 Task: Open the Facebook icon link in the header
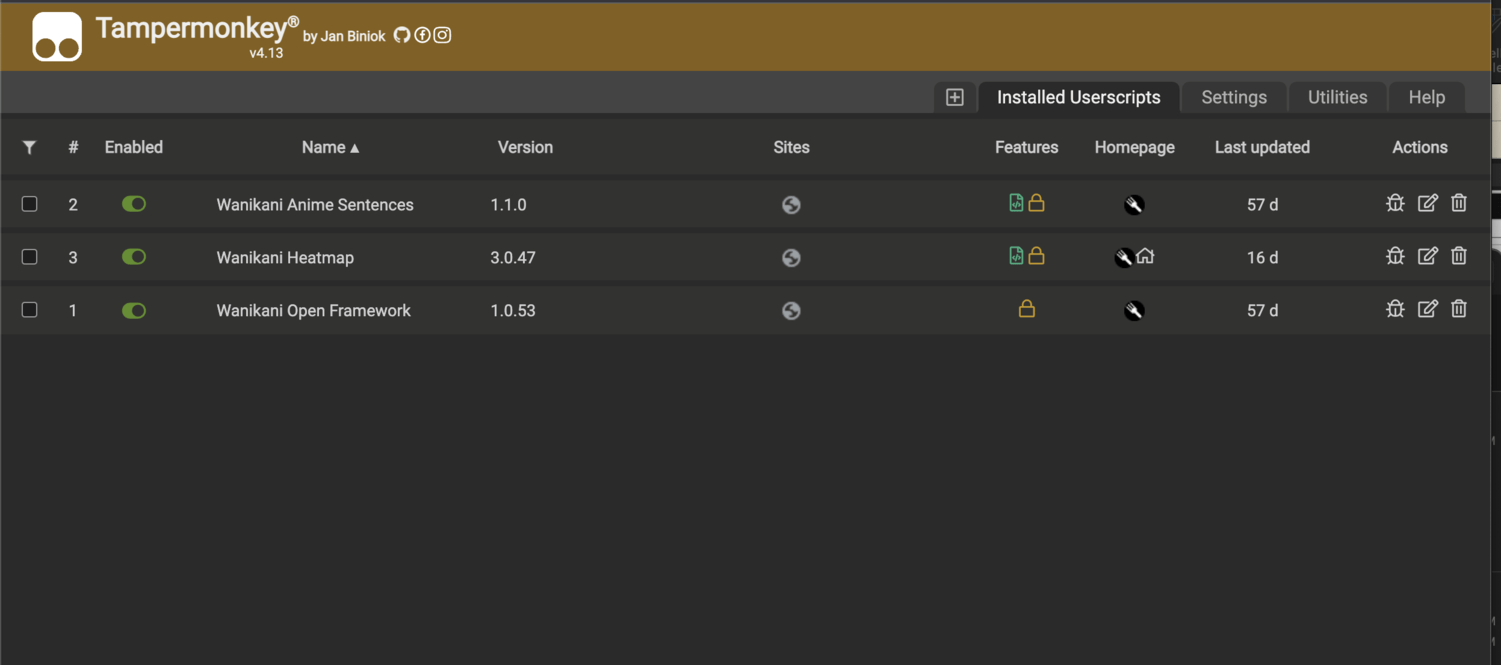422,35
